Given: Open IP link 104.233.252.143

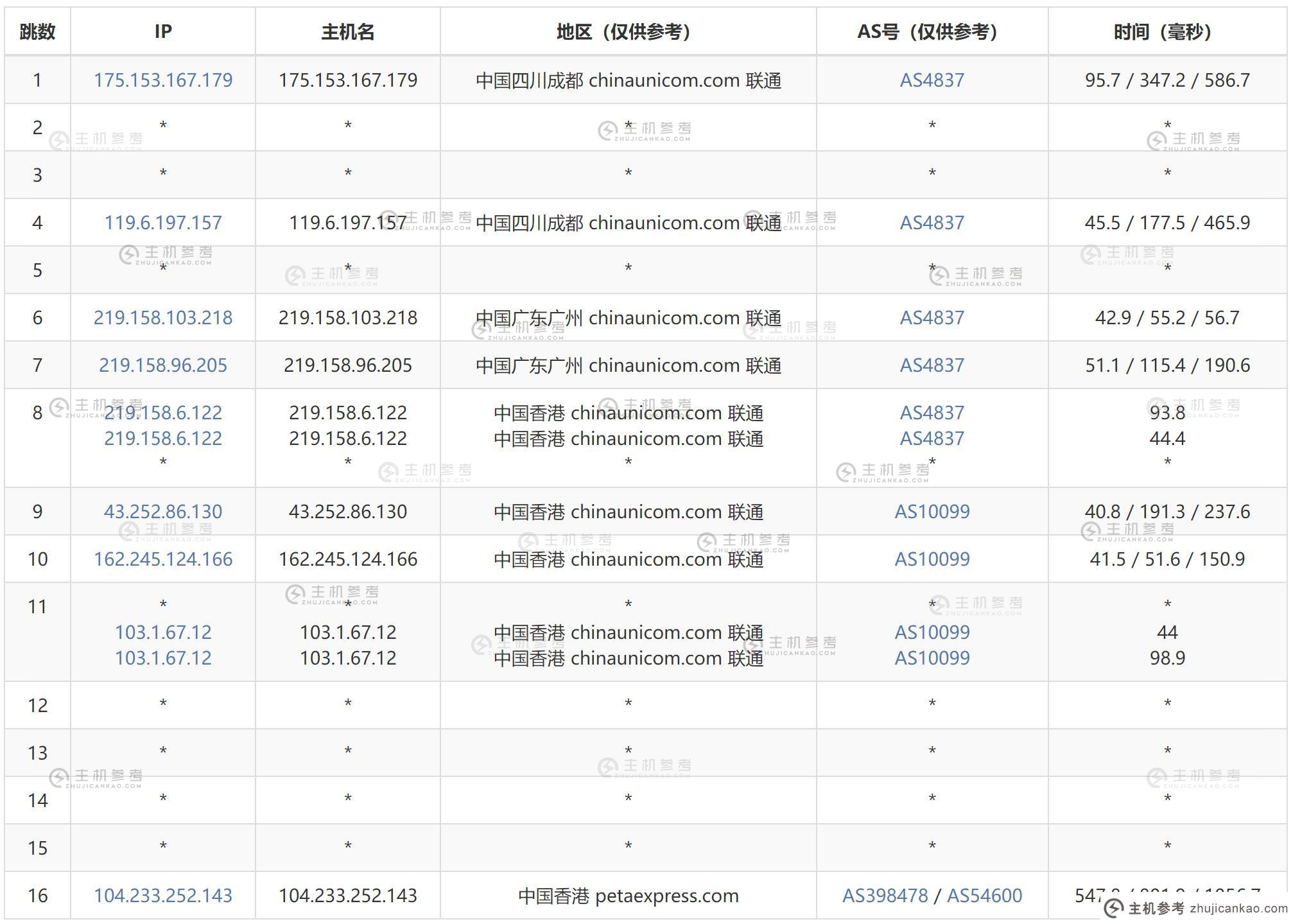Looking at the screenshot, I should click(x=163, y=896).
